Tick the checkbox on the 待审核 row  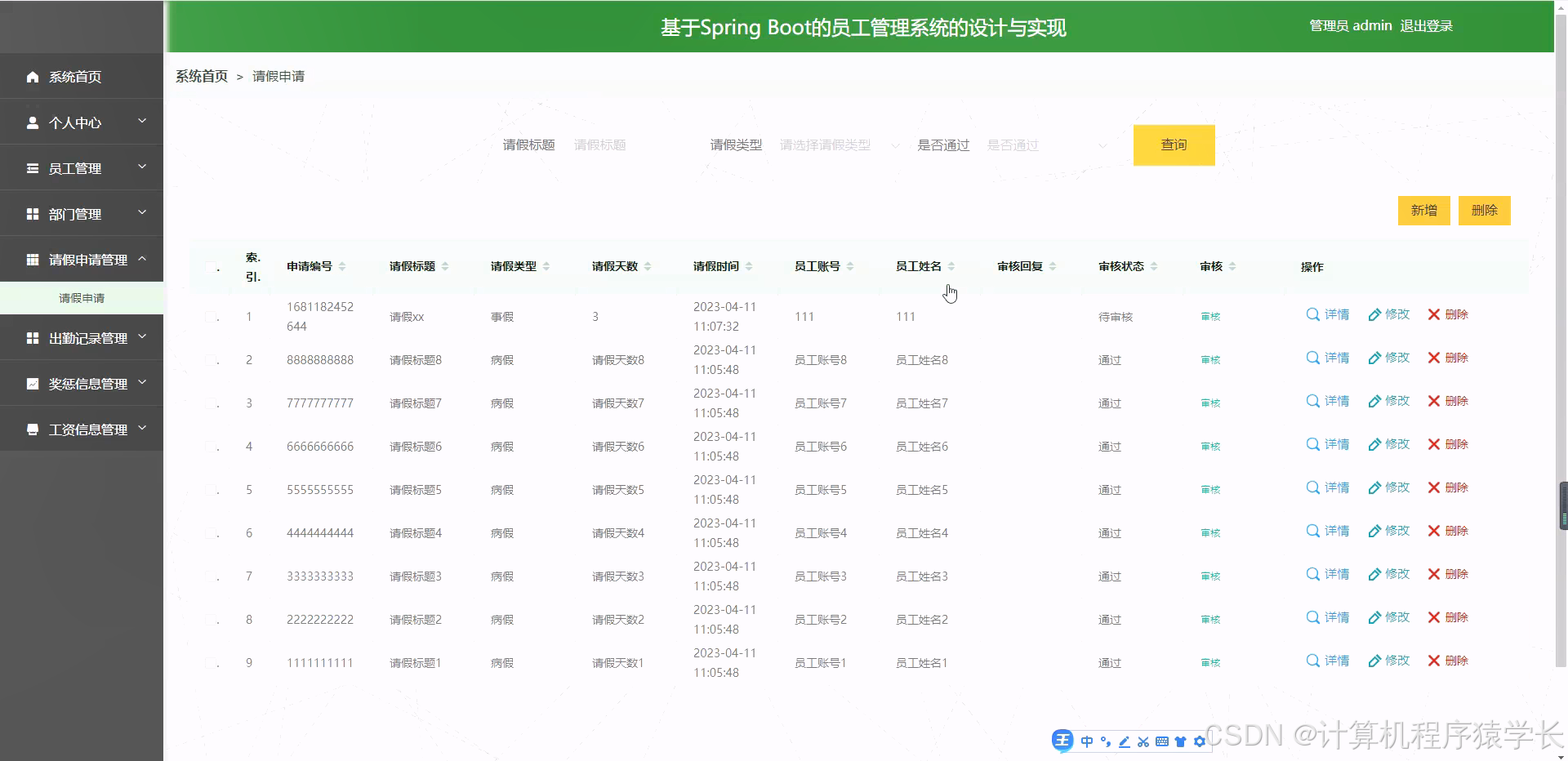click(211, 316)
